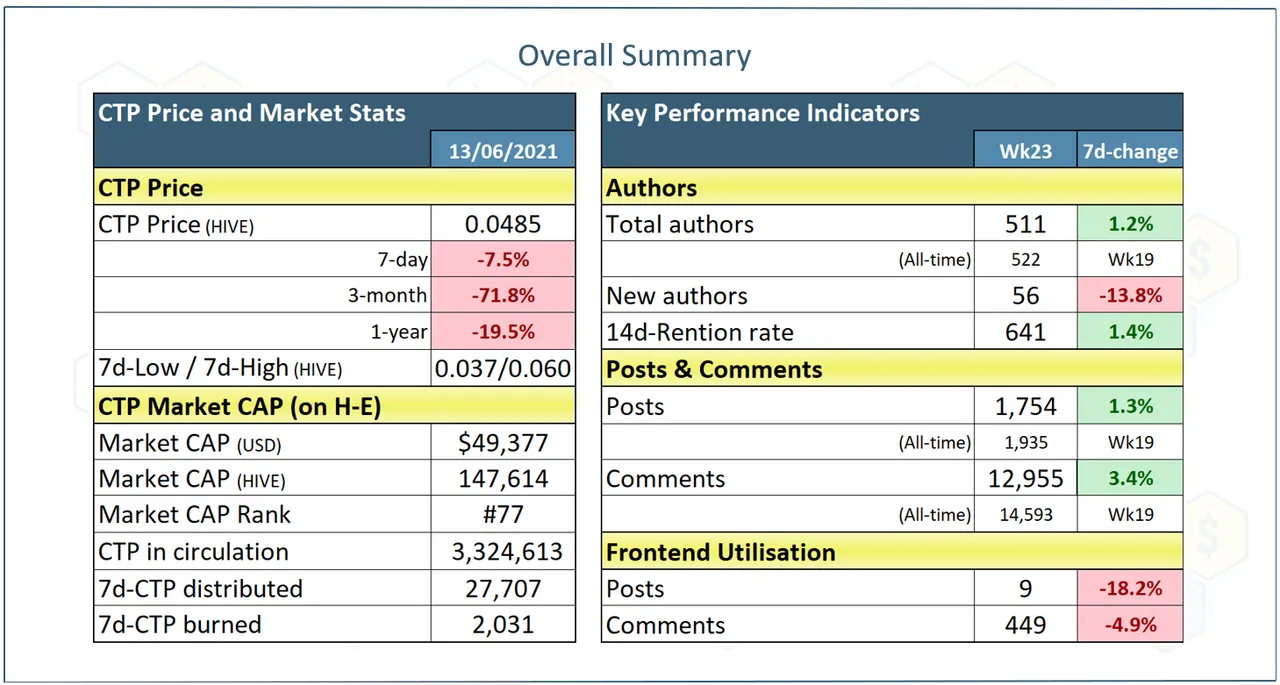Click the Total authors change '1.2%'
1280x685 pixels.
pyautogui.click(x=1130, y=224)
